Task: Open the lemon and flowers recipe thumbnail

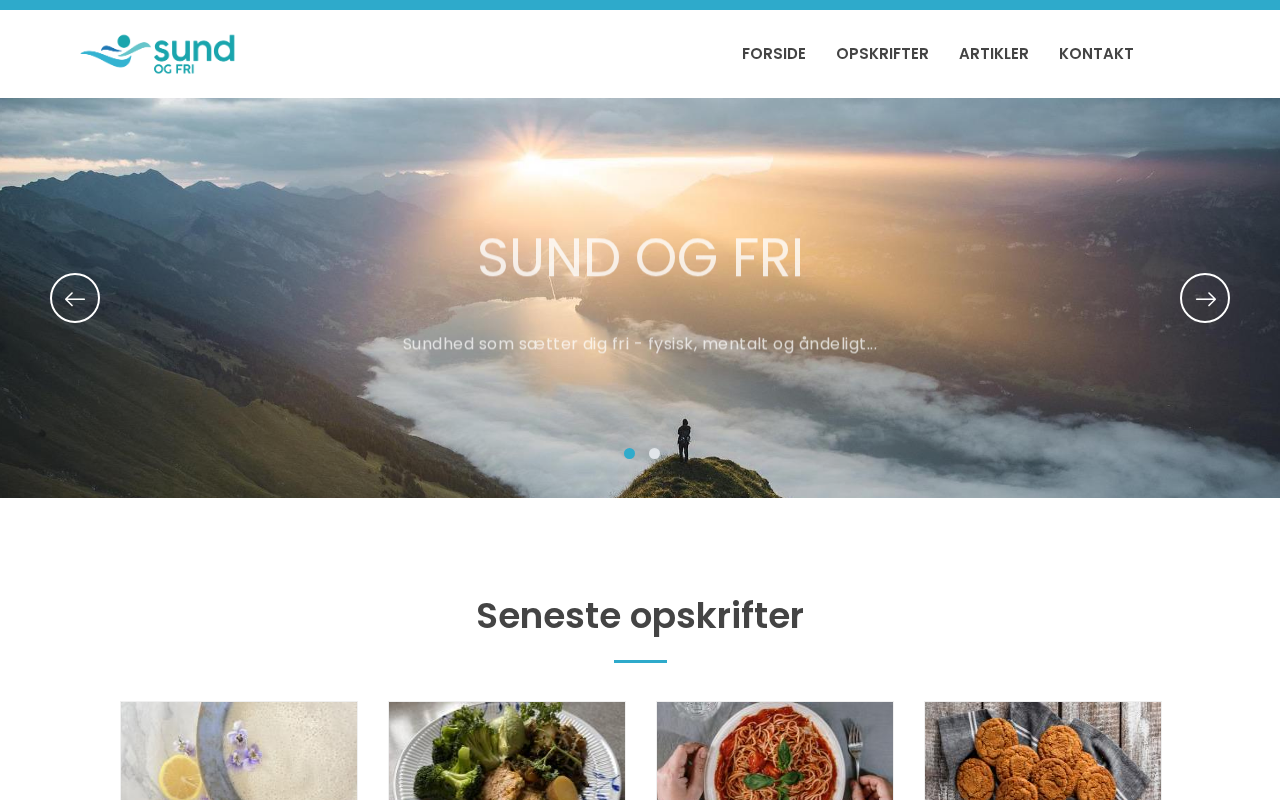Action: (x=239, y=751)
